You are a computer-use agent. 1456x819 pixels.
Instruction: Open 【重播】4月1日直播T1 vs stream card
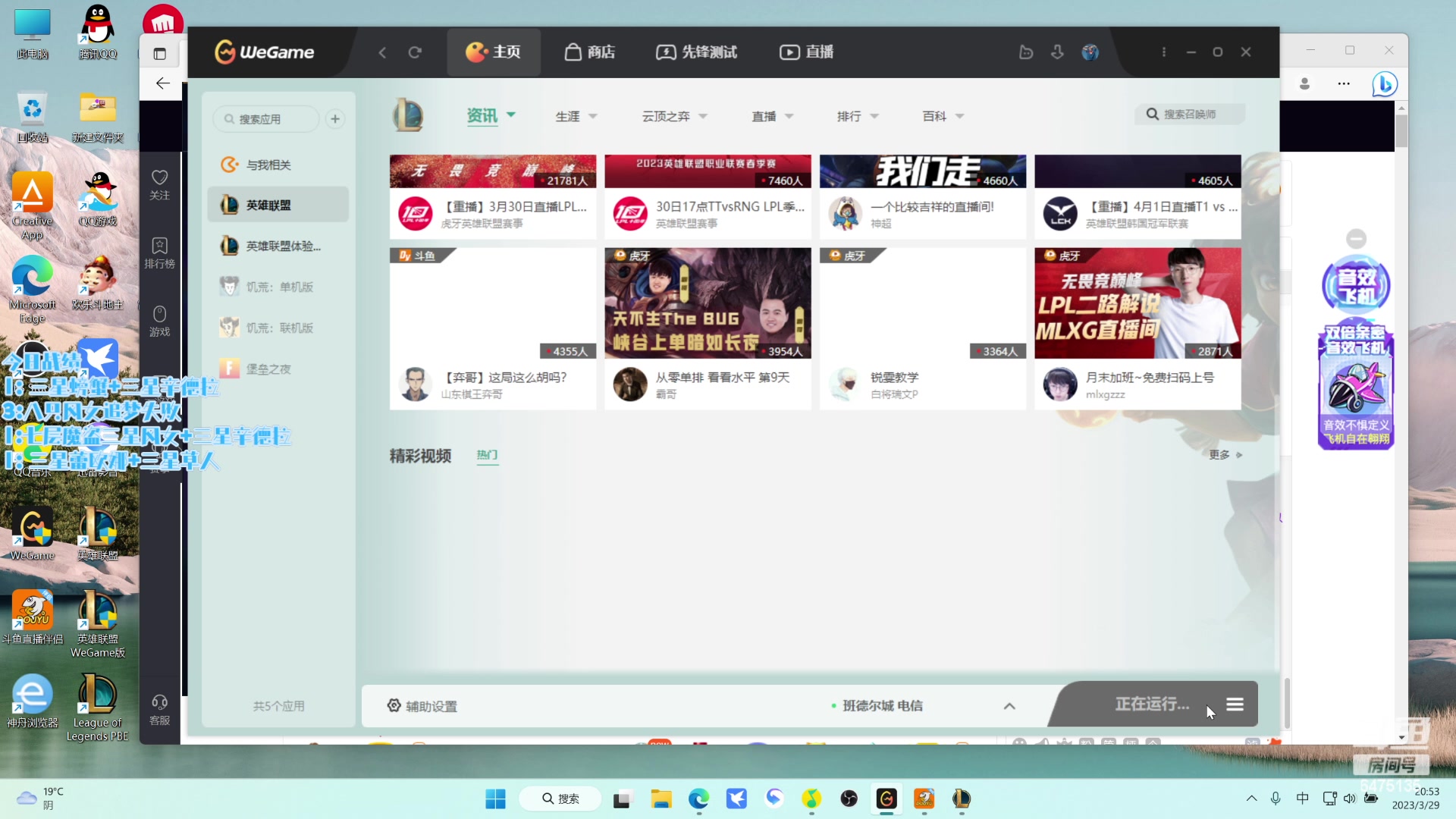[1137, 197]
